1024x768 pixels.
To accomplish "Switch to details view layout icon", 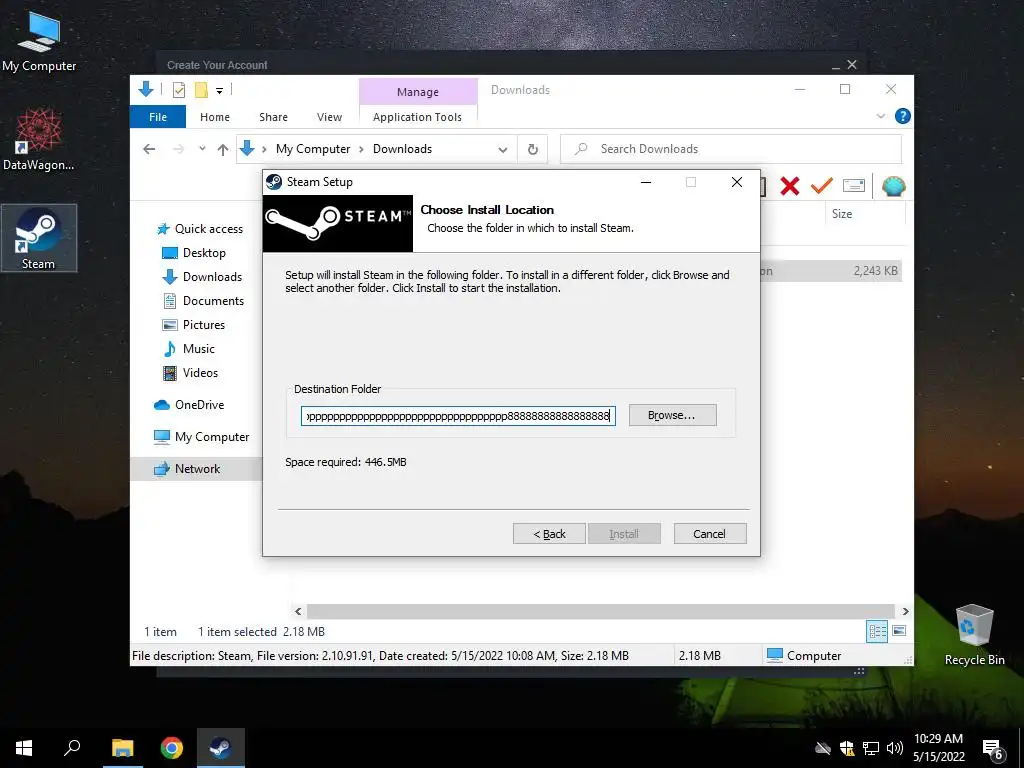I will click(x=877, y=631).
